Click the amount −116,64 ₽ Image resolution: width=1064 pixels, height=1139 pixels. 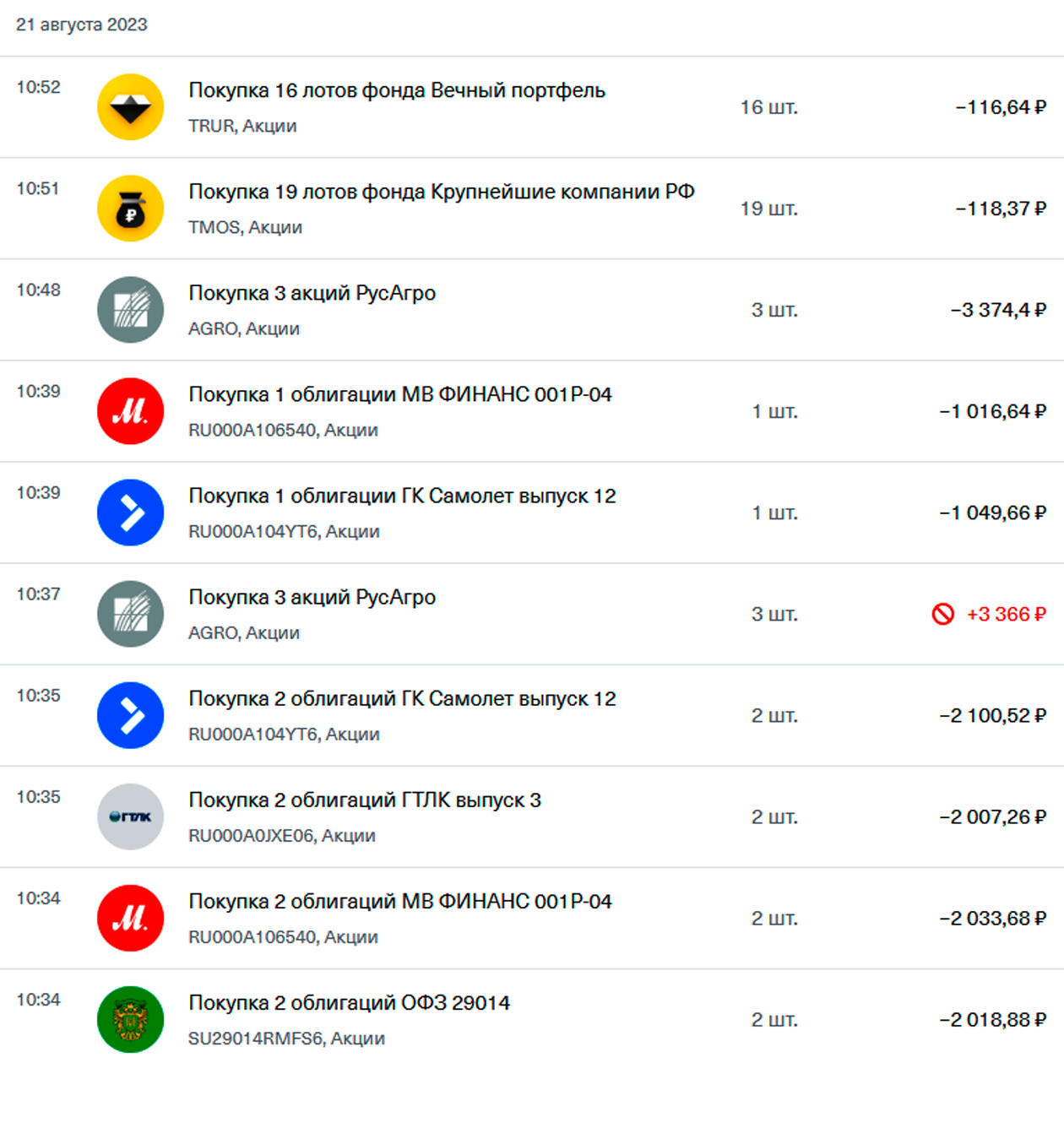[1001, 107]
